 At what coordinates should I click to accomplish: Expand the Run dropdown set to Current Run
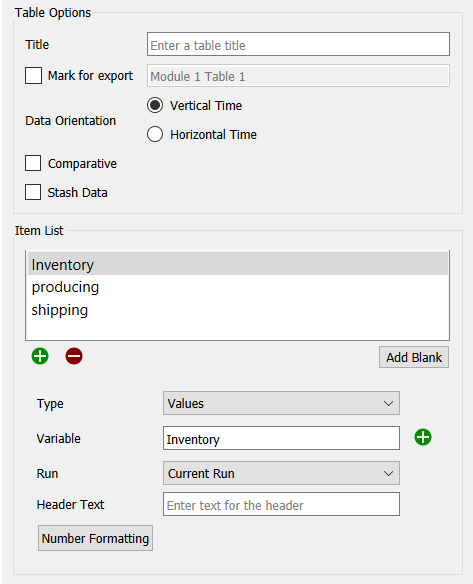pyautogui.click(x=281, y=473)
